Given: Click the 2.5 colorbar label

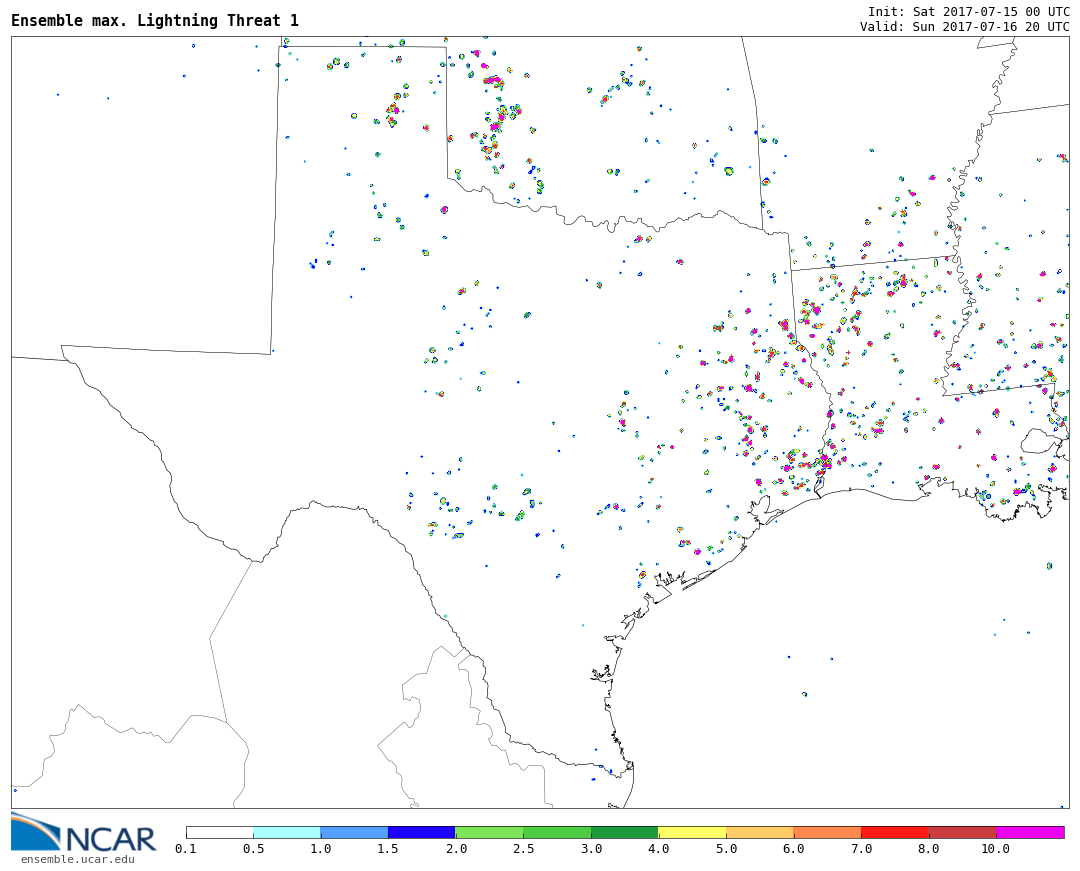Looking at the screenshot, I should tap(523, 849).
